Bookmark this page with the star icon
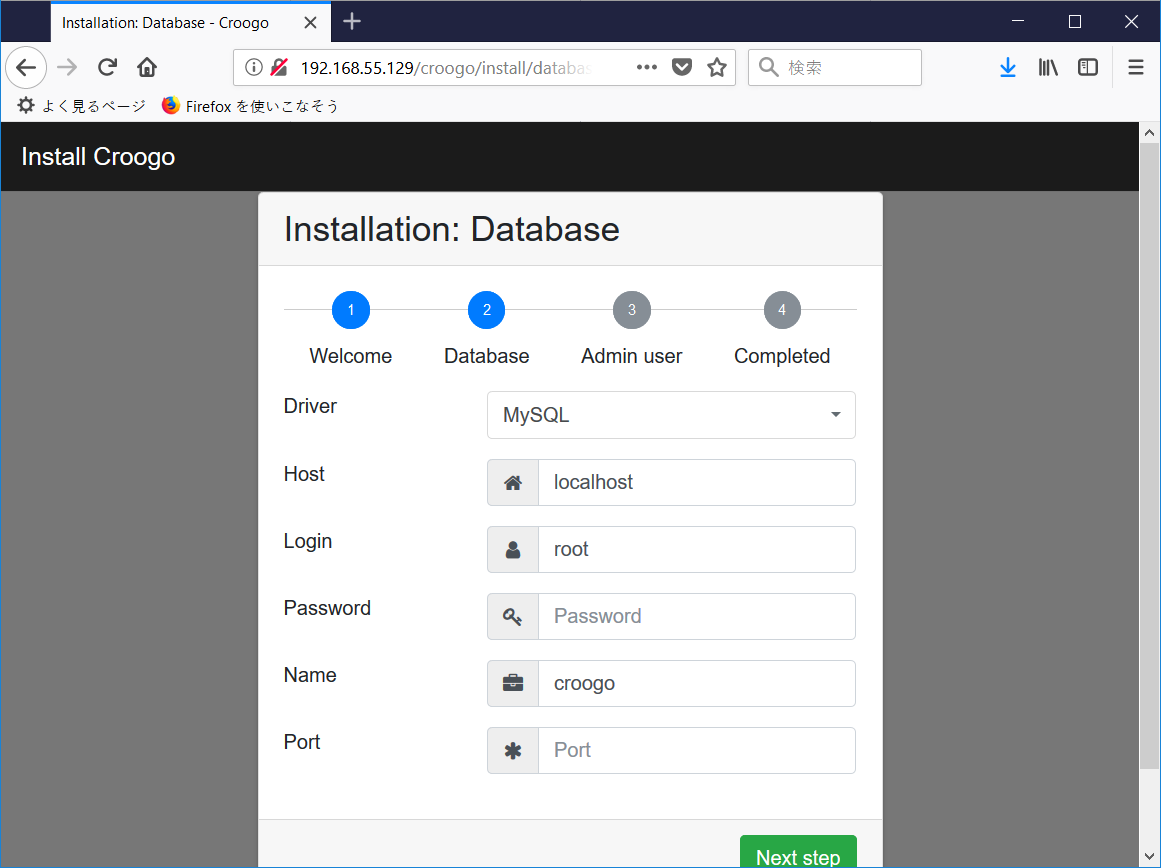1161x868 pixels. 716,67
